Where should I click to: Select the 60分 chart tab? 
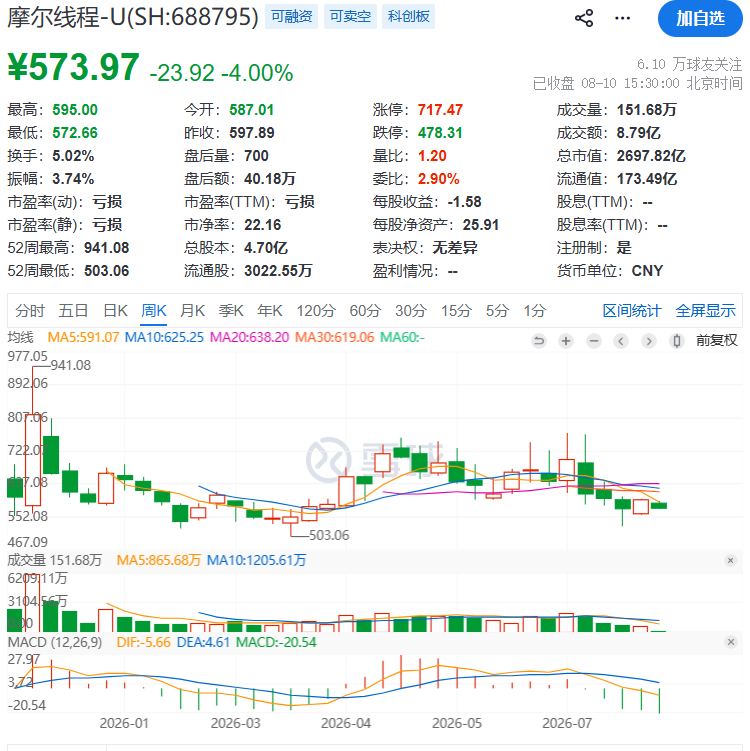click(x=365, y=310)
